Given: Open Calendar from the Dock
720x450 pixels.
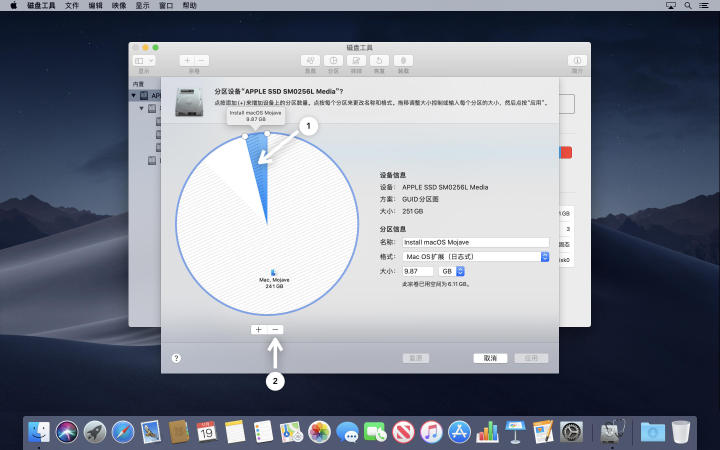Looking at the screenshot, I should [207, 432].
